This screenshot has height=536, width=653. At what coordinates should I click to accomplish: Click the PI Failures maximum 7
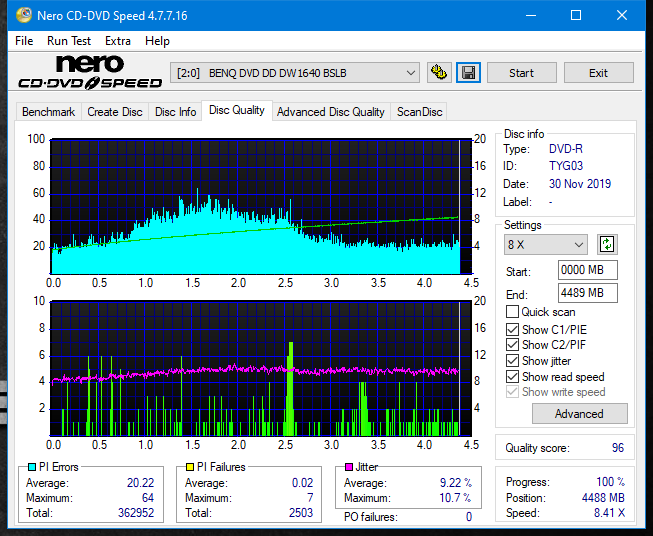(x=310, y=498)
